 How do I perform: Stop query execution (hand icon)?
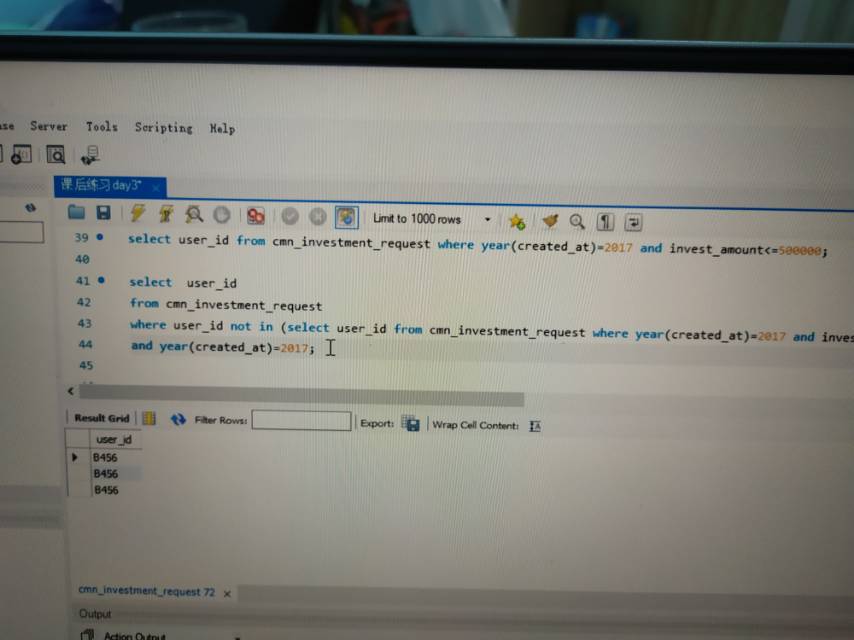click(x=222, y=215)
